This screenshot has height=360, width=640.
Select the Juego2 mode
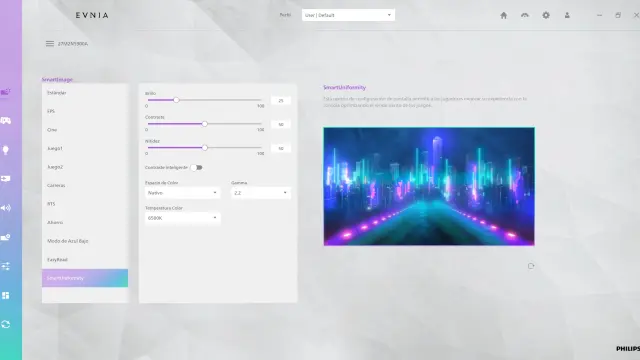pyautogui.click(x=85, y=167)
